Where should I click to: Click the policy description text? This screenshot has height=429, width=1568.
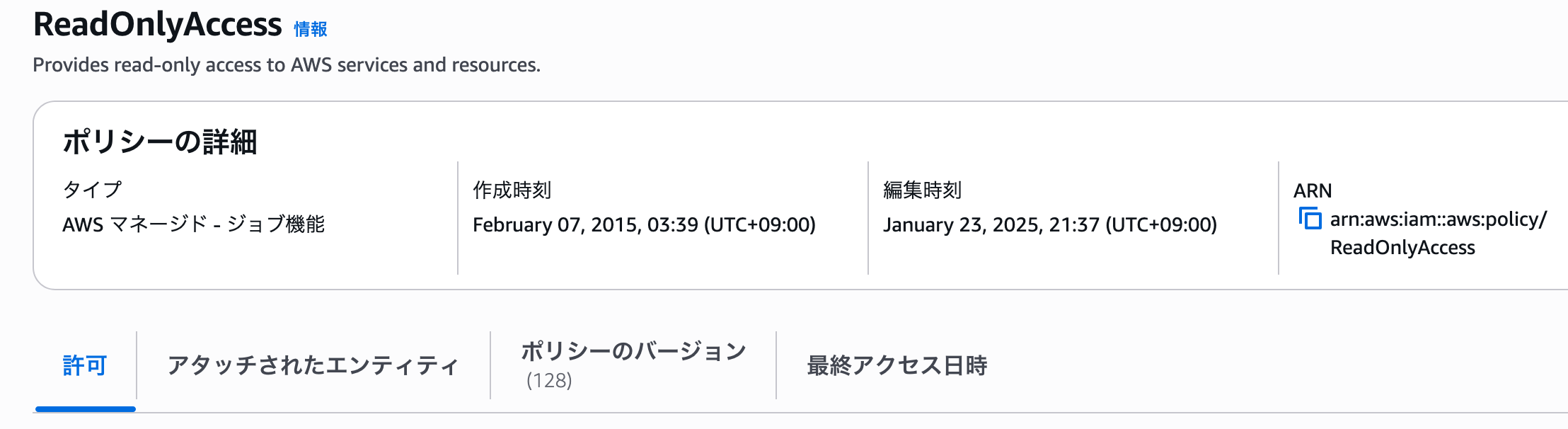tap(286, 66)
